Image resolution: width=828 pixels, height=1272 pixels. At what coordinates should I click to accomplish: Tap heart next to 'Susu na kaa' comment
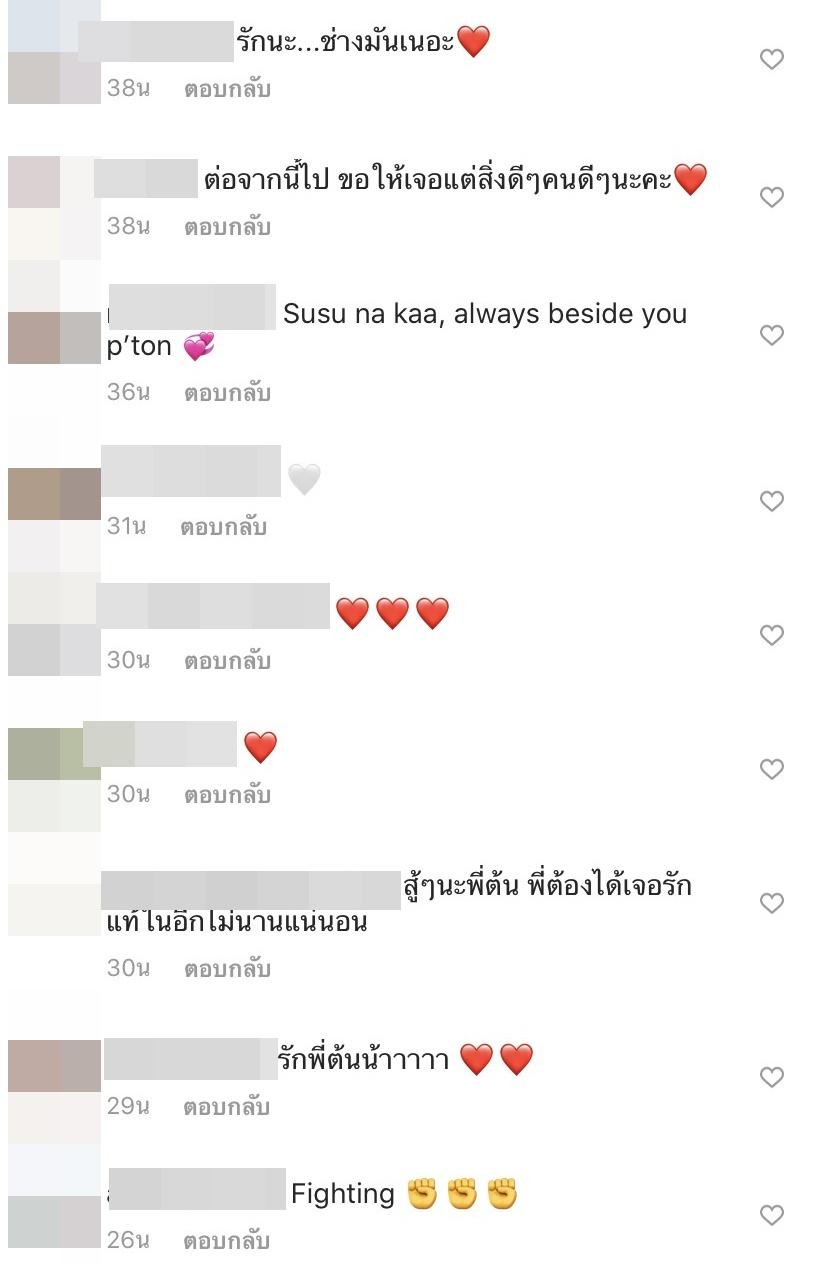click(771, 335)
